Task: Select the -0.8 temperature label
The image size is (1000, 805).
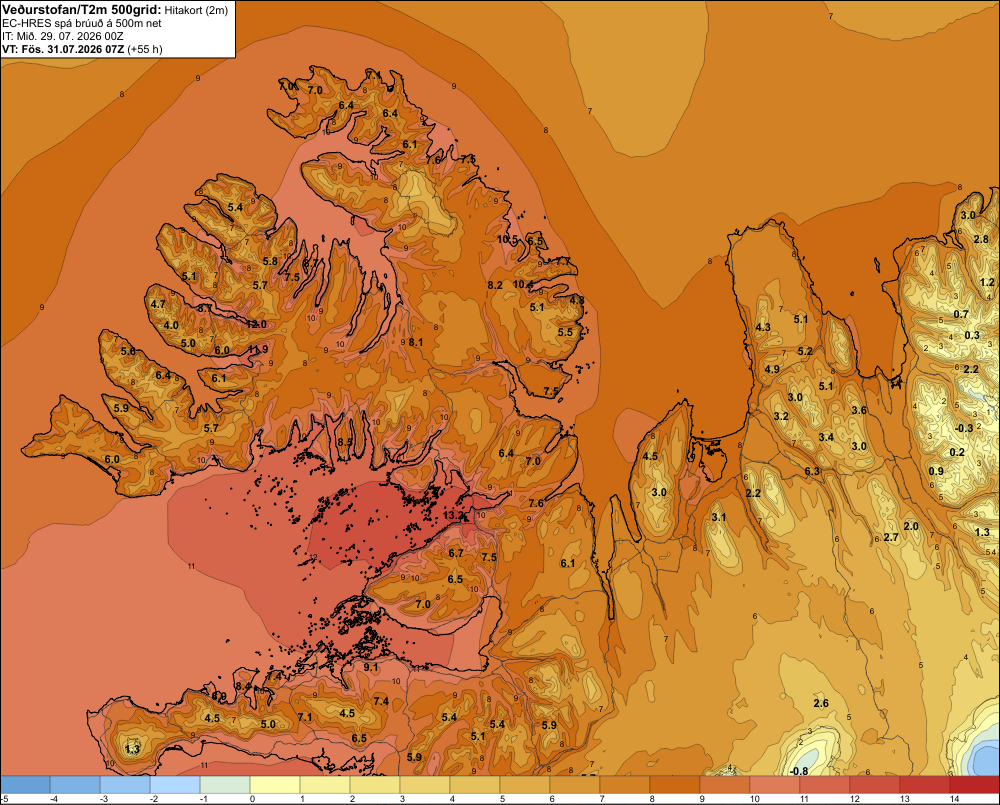Action: [798, 771]
